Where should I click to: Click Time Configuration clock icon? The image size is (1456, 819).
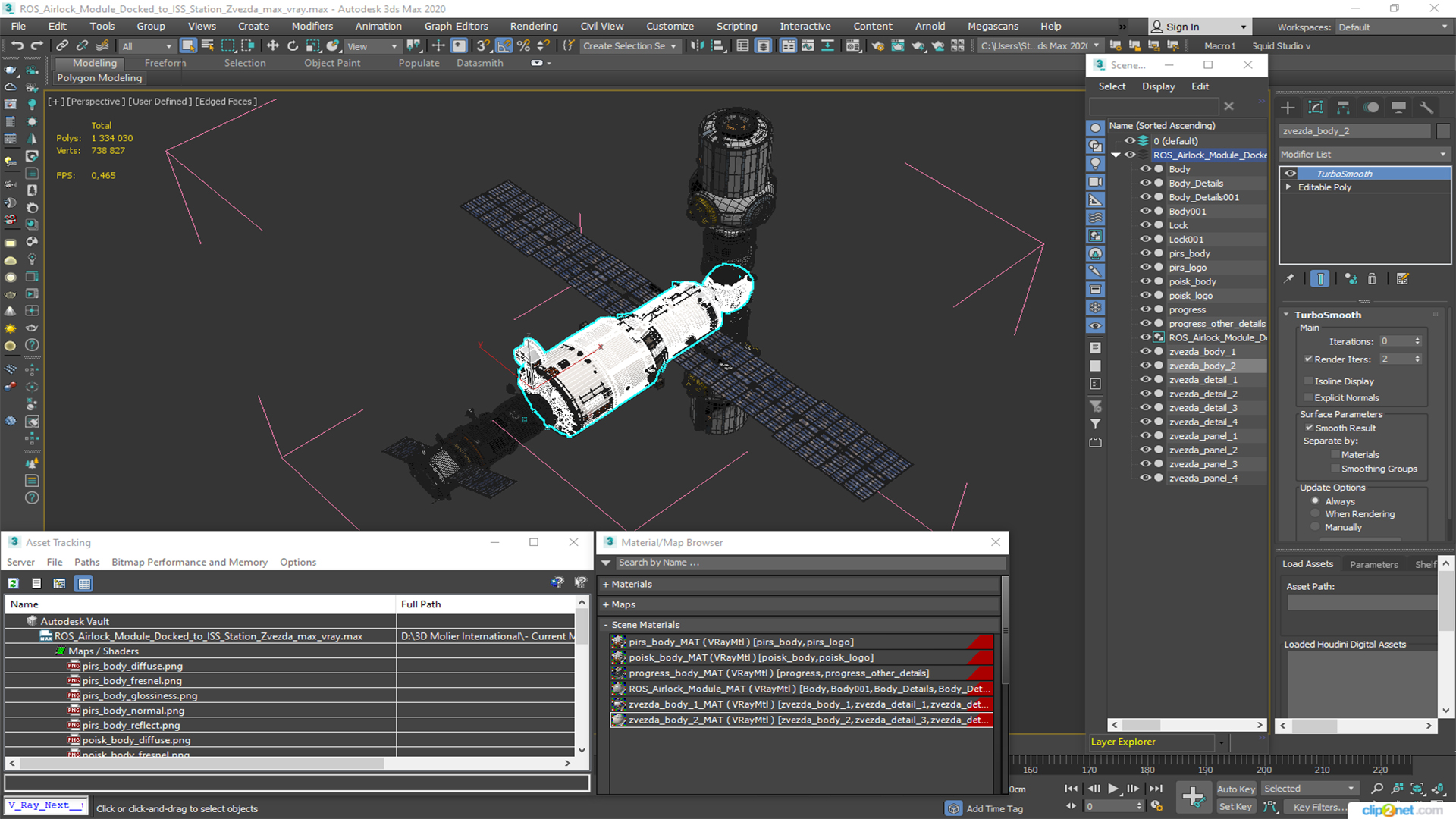tap(1156, 806)
